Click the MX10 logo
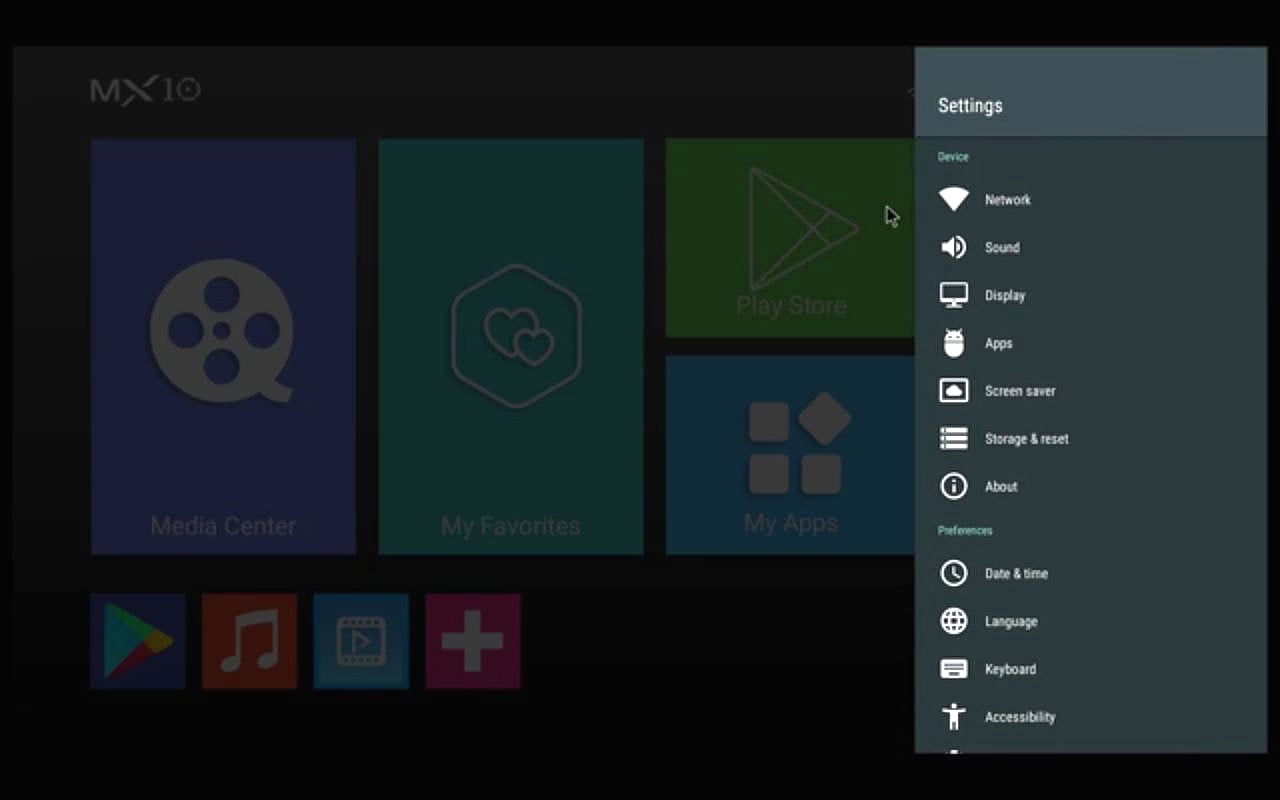Screen dimensions: 1280x800 pyautogui.click(x=146, y=90)
